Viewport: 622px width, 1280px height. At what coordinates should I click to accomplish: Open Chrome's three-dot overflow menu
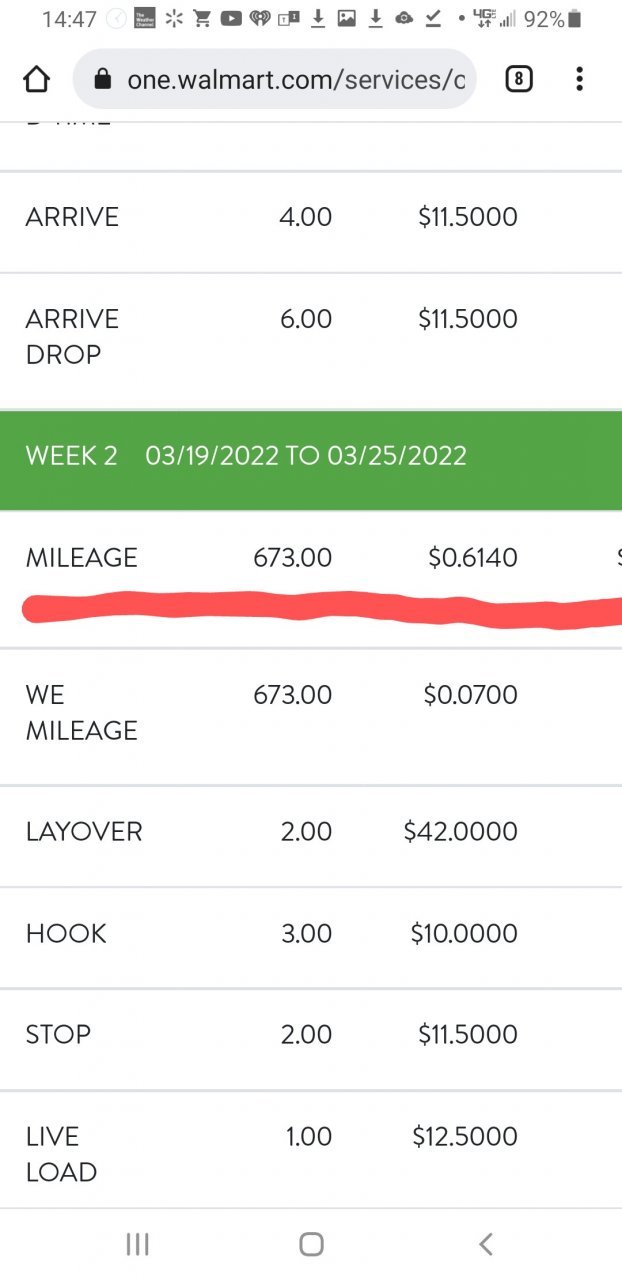pos(579,80)
